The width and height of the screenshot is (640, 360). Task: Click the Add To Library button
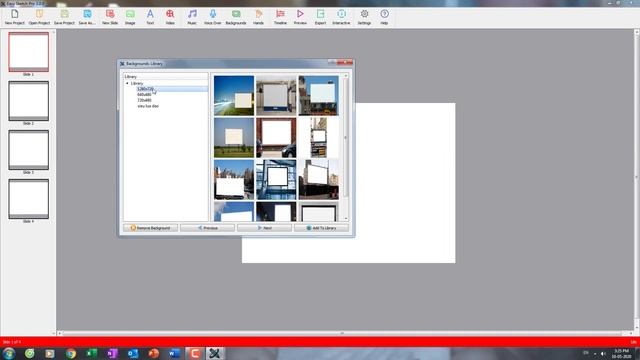pos(321,228)
